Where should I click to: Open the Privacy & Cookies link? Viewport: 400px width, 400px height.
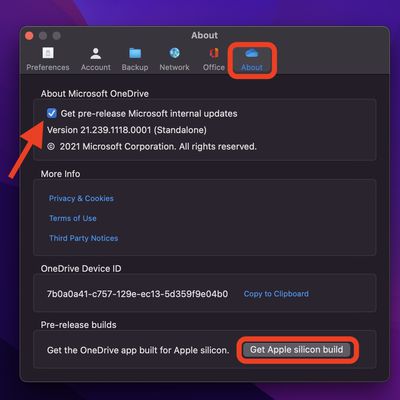point(81,198)
